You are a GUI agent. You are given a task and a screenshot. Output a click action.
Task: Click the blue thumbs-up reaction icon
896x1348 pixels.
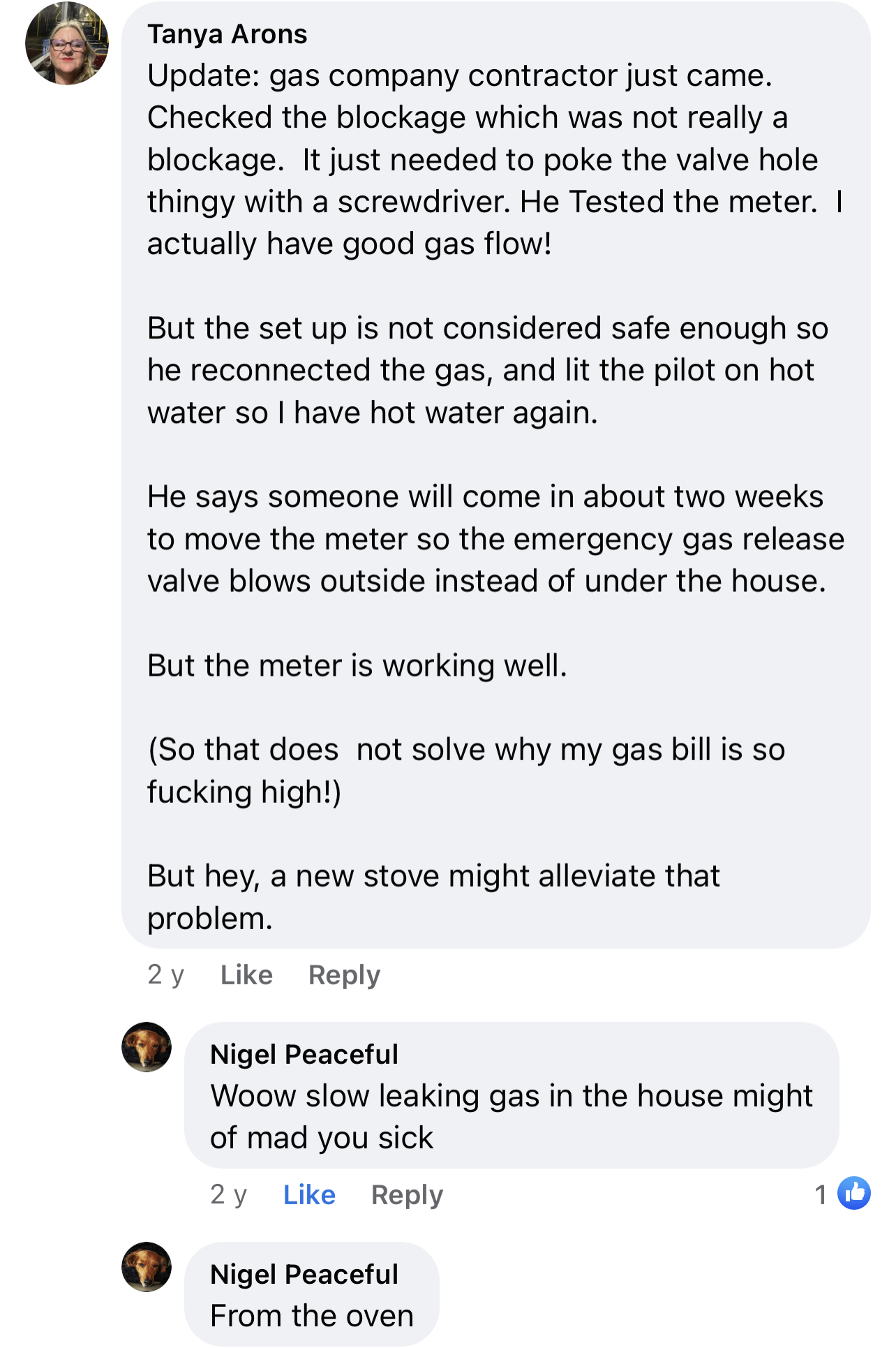click(854, 1193)
